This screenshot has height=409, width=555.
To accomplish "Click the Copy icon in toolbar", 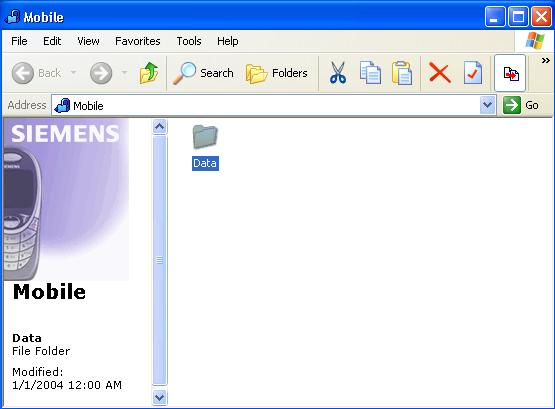I will [x=370, y=73].
